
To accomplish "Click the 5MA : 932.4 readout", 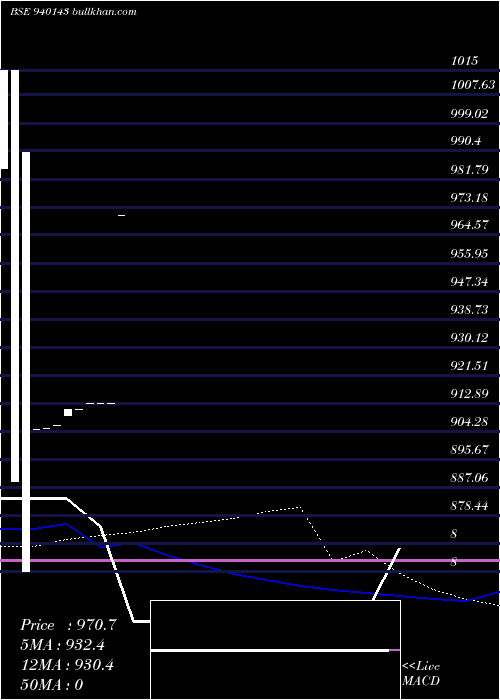I will pyautogui.click(x=63, y=645).
